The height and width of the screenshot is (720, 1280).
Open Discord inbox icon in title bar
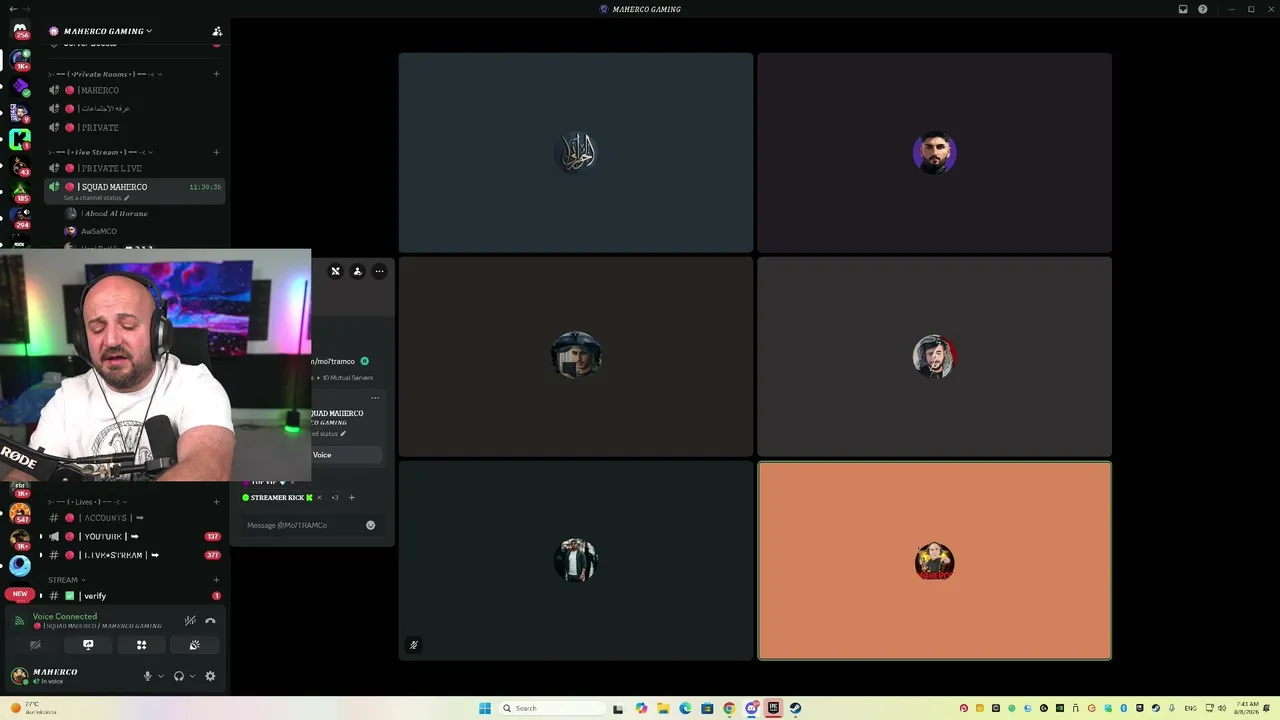tap(1183, 9)
